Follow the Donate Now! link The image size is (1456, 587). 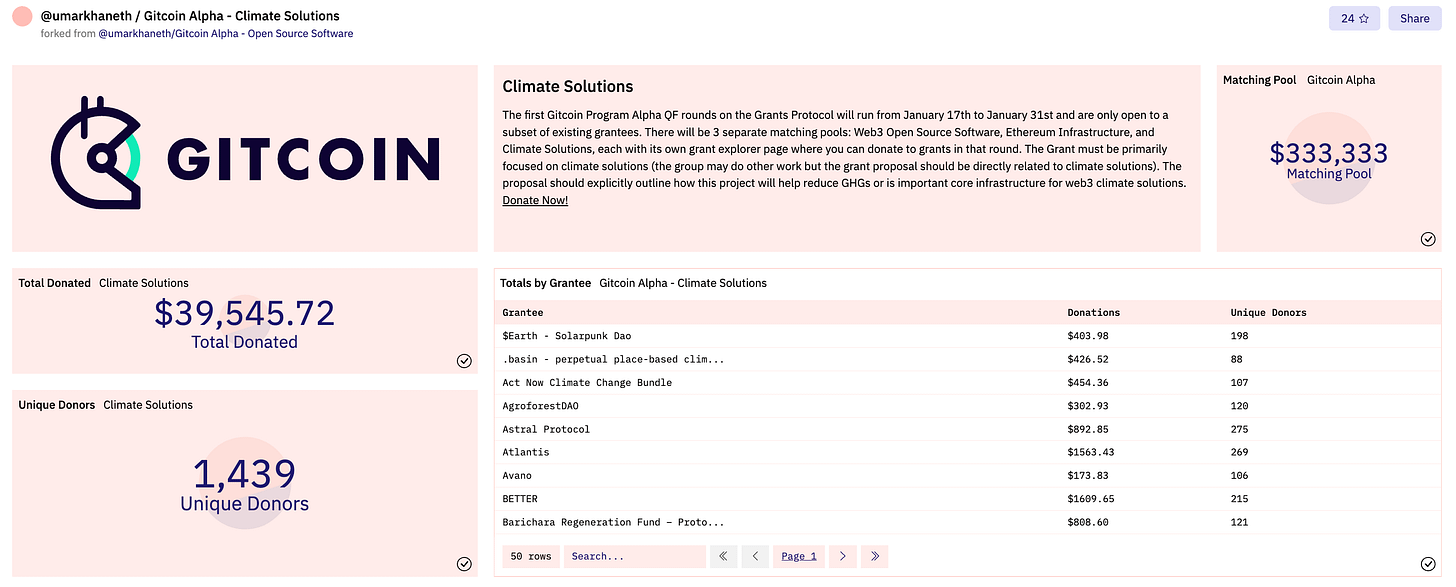[535, 200]
